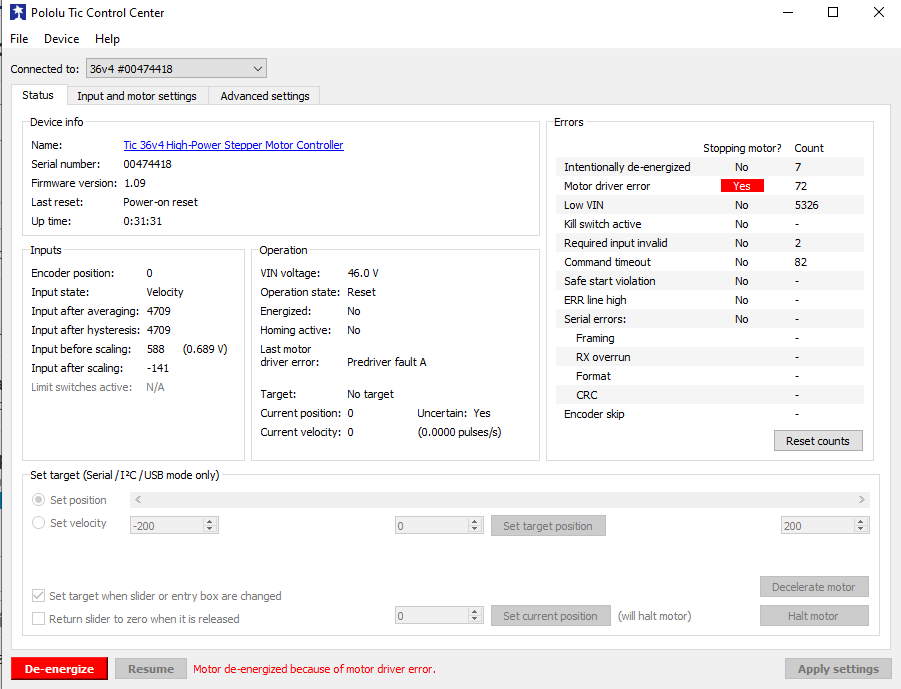
Task: Maximize the Tic Control Center window
Action: (x=833, y=13)
